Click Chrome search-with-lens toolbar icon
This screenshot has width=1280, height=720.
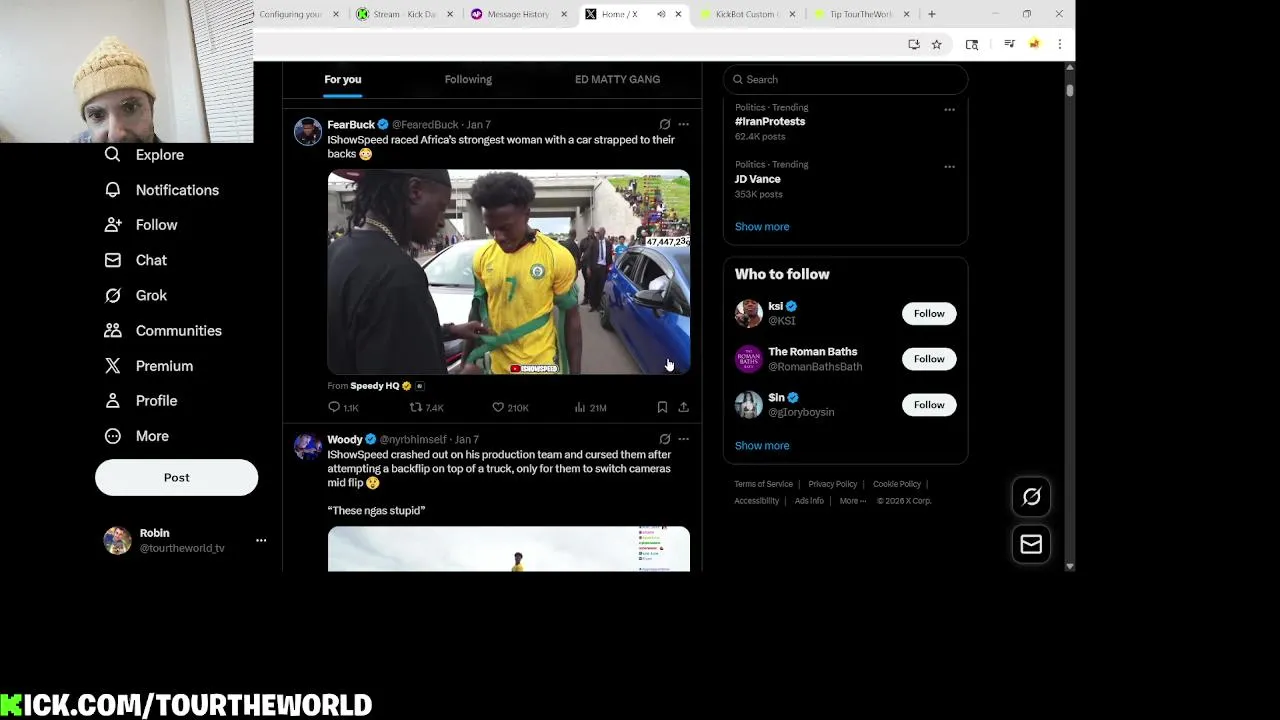[971, 44]
